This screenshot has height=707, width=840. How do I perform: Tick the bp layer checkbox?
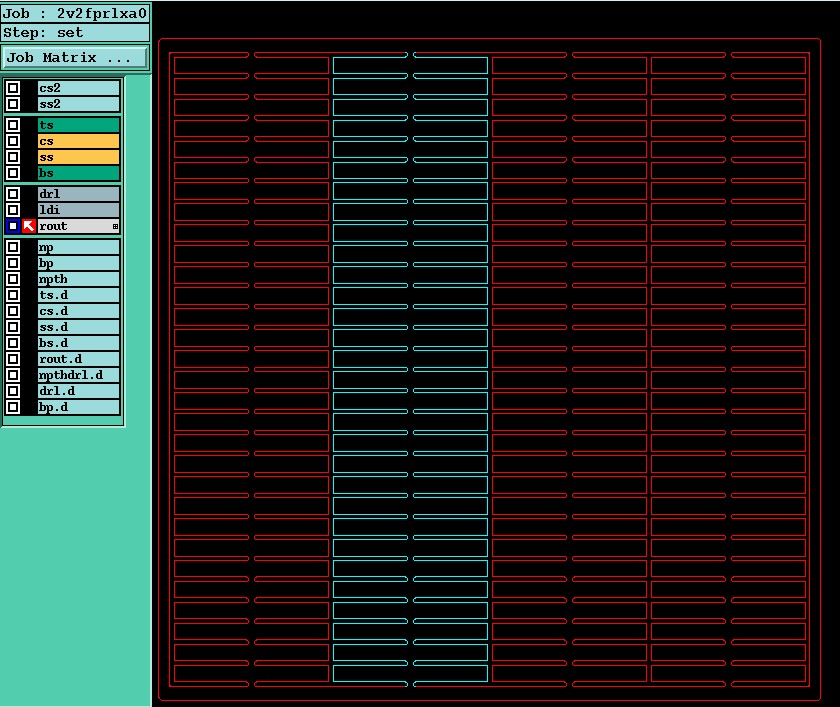pos(13,263)
